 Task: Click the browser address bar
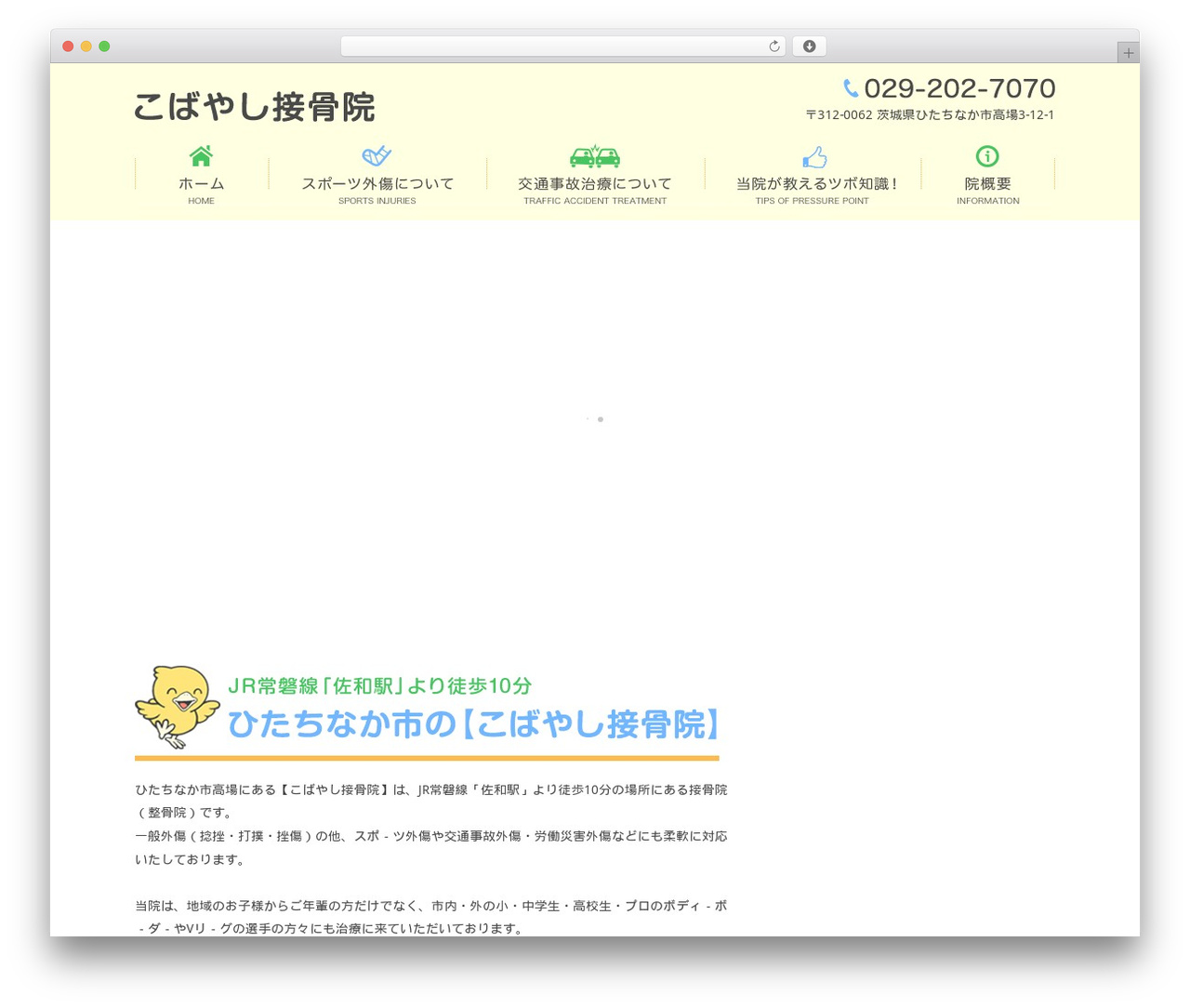click(562, 46)
